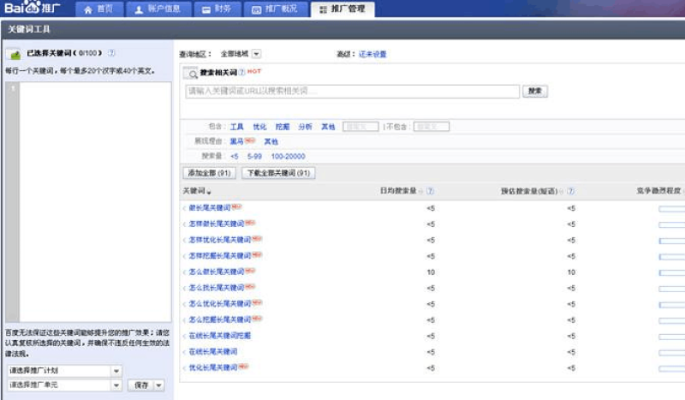
Task: Filter by 分析 in 包含 row
Action: [305, 127]
